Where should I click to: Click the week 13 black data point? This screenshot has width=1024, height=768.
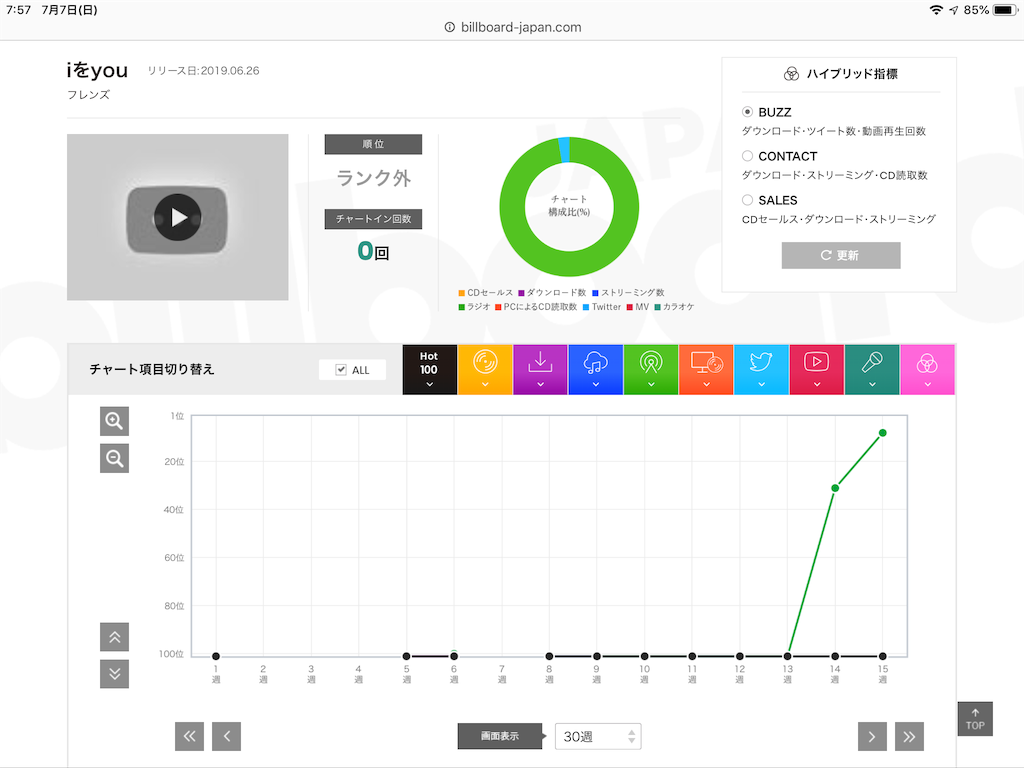(788, 656)
